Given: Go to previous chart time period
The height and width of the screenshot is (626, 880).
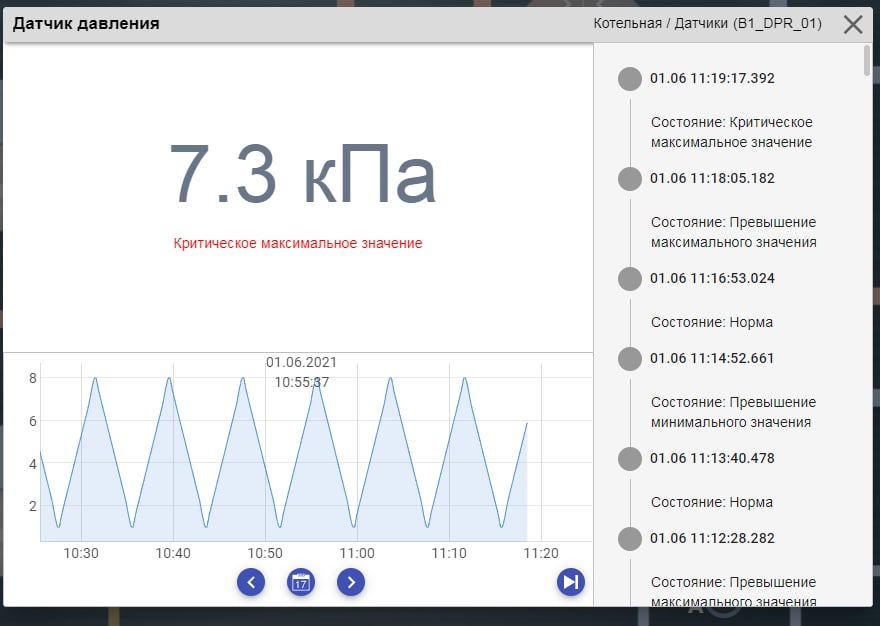Looking at the screenshot, I should (x=251, y=582).
